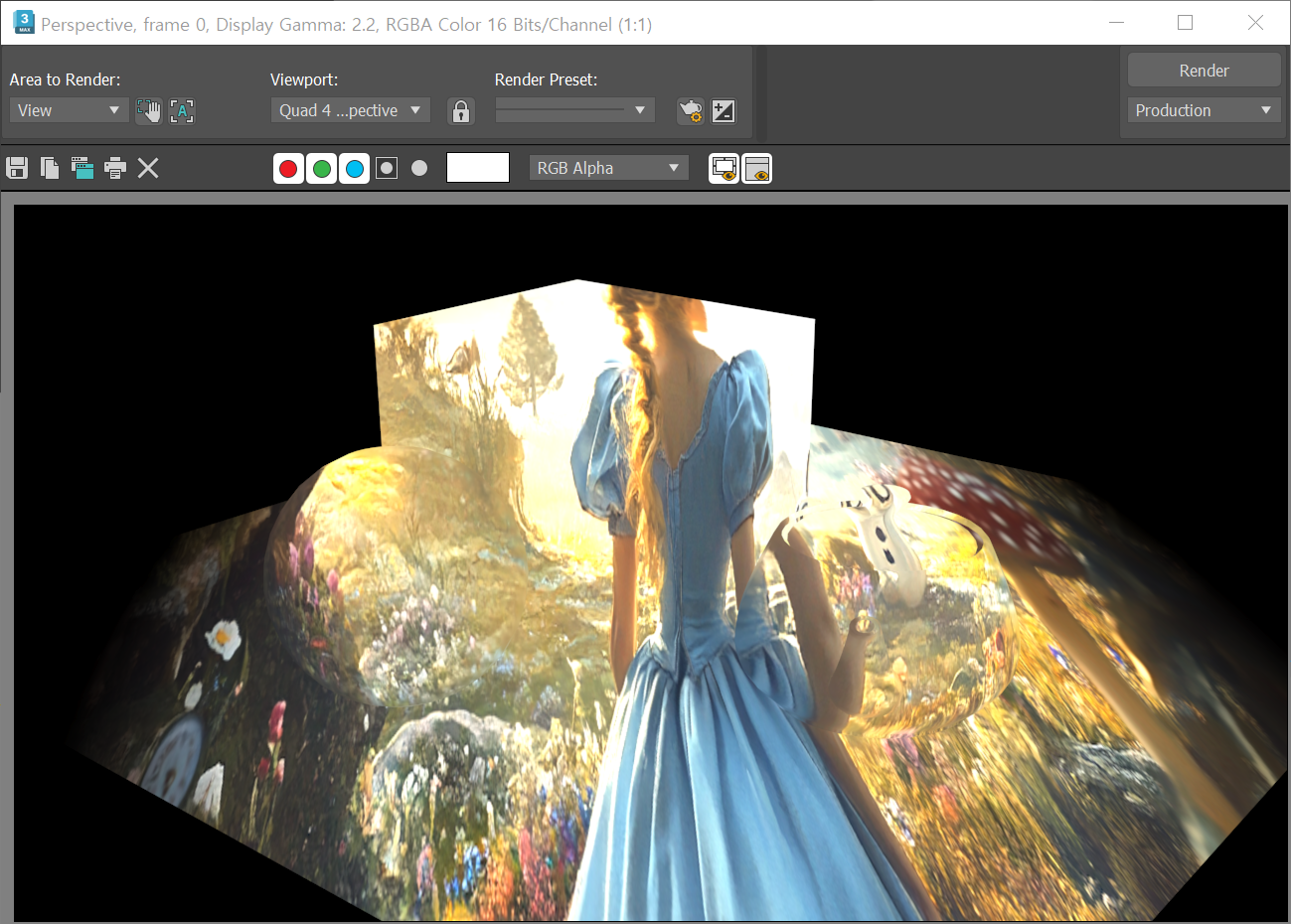The image size is (1291, 924).
Task: Click the Print Image icon
Action: [x=115, y=168]
